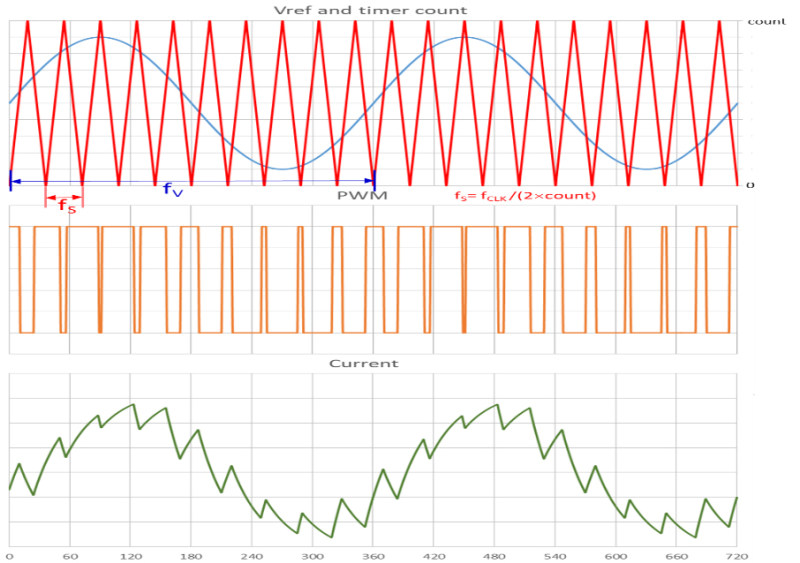The width and height of the screenshot is (800, 563).
Task: Click the 540 x-axis tick label
Action: point(555,554)
